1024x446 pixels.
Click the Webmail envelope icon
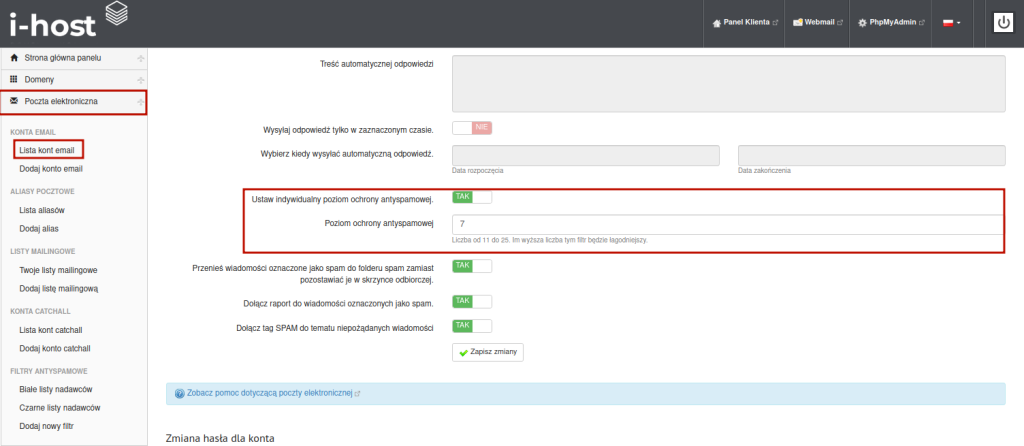point(797,23)
